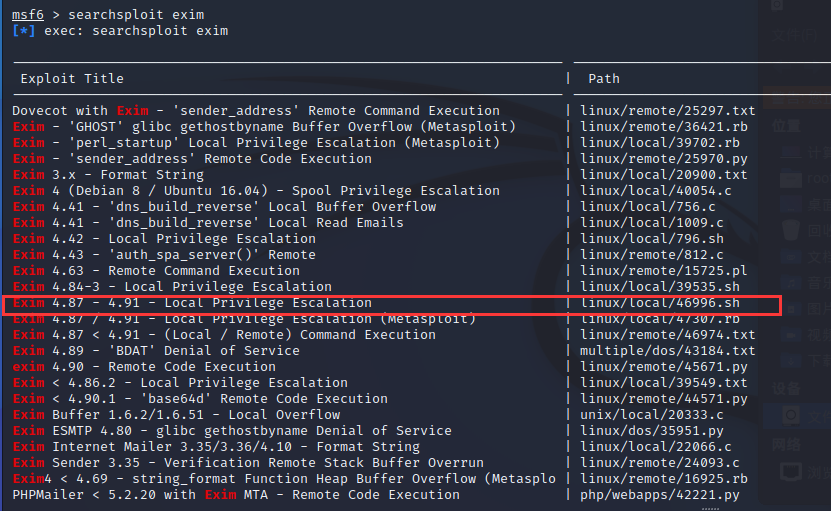Select Exim < 4.86.2 Local Privilege Escalation title
Viewport: 831px width, 511px height.
coord(180,383)
